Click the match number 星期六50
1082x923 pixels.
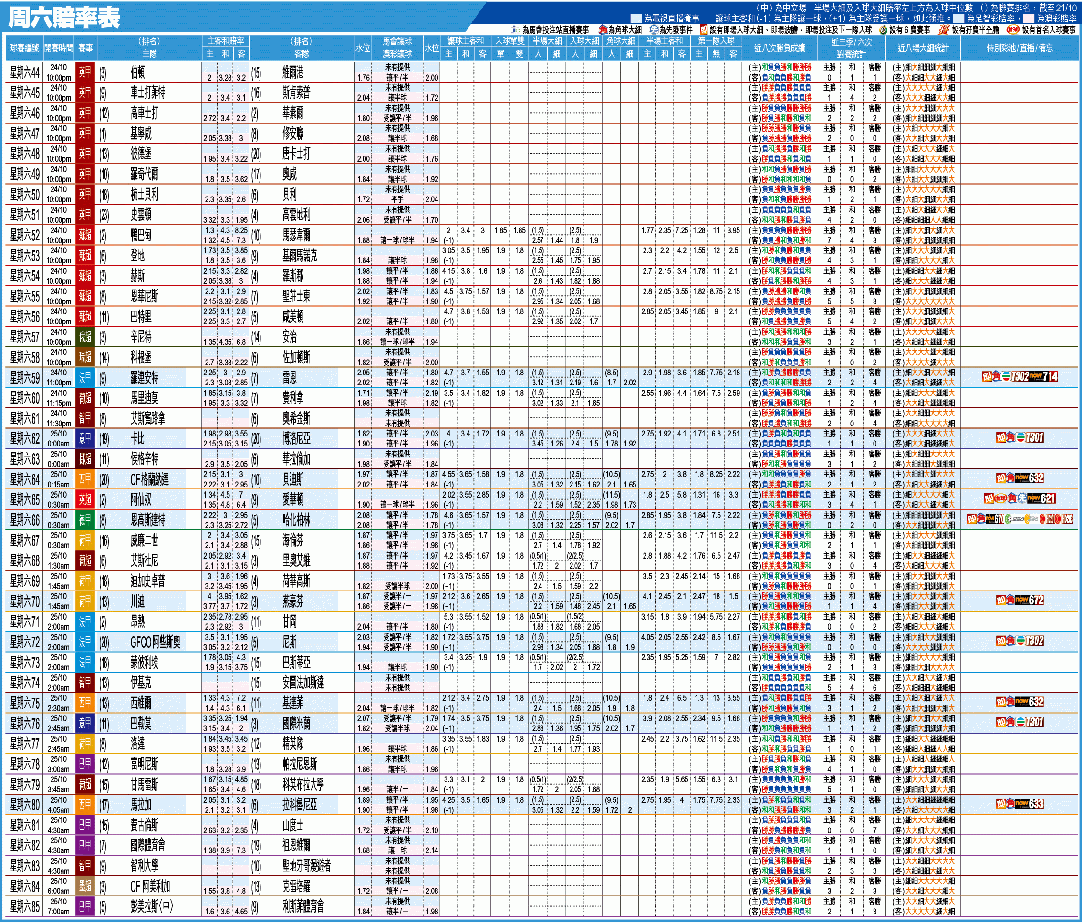[25, 195]
